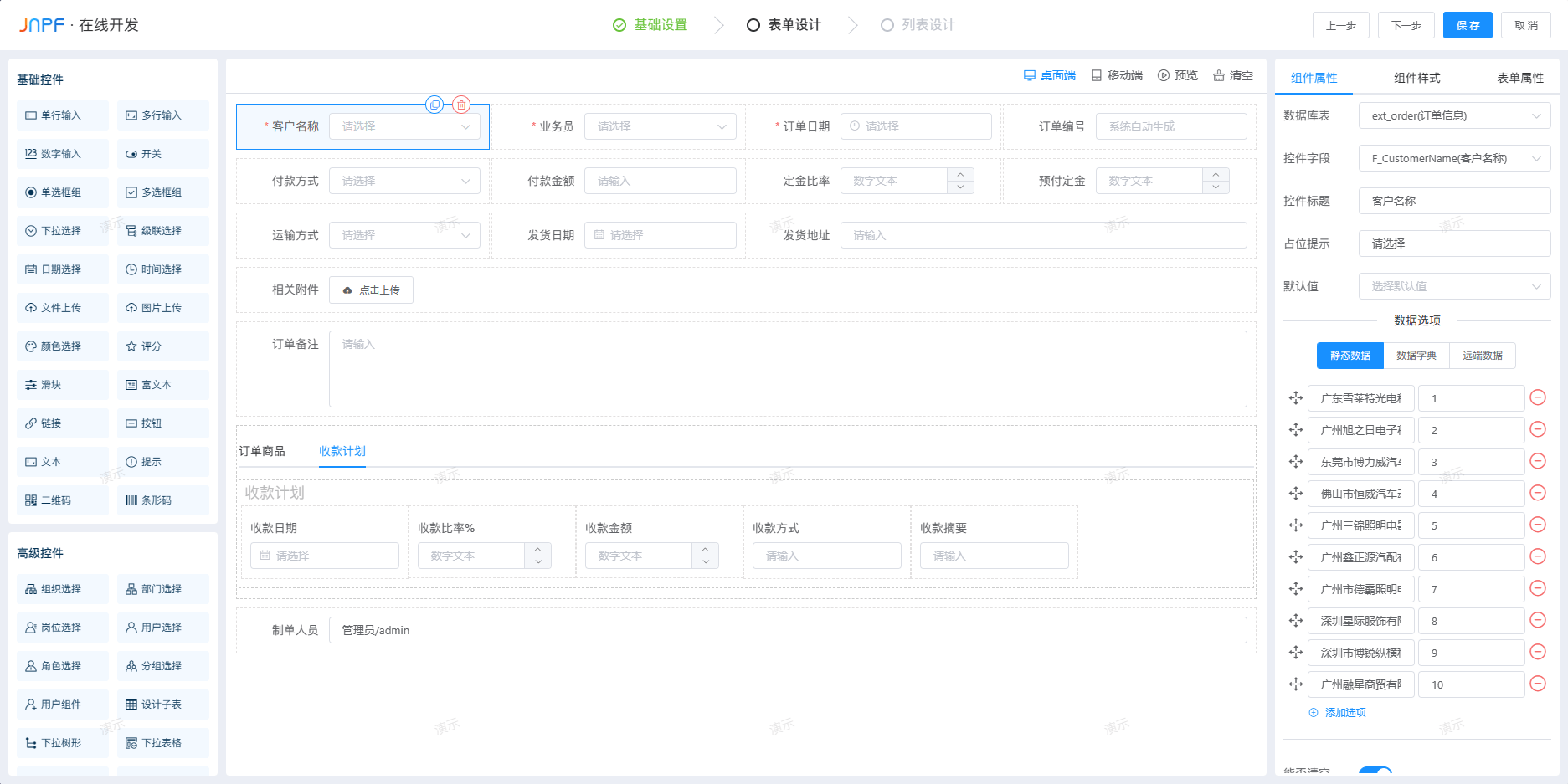Open the 客户名称 select in the form
Viewport: 1568px width, 784px height.
[405, 126]
